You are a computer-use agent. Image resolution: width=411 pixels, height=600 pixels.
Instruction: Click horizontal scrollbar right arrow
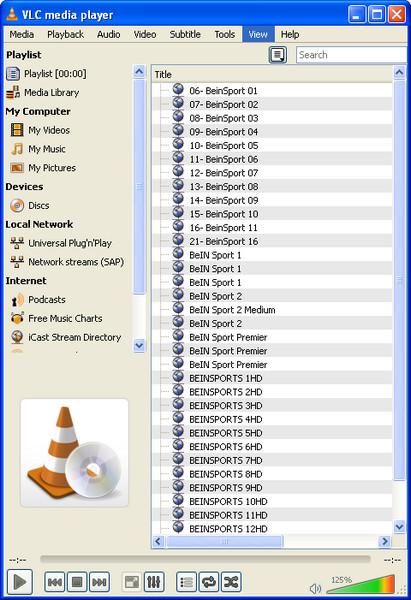coord(384,541)
